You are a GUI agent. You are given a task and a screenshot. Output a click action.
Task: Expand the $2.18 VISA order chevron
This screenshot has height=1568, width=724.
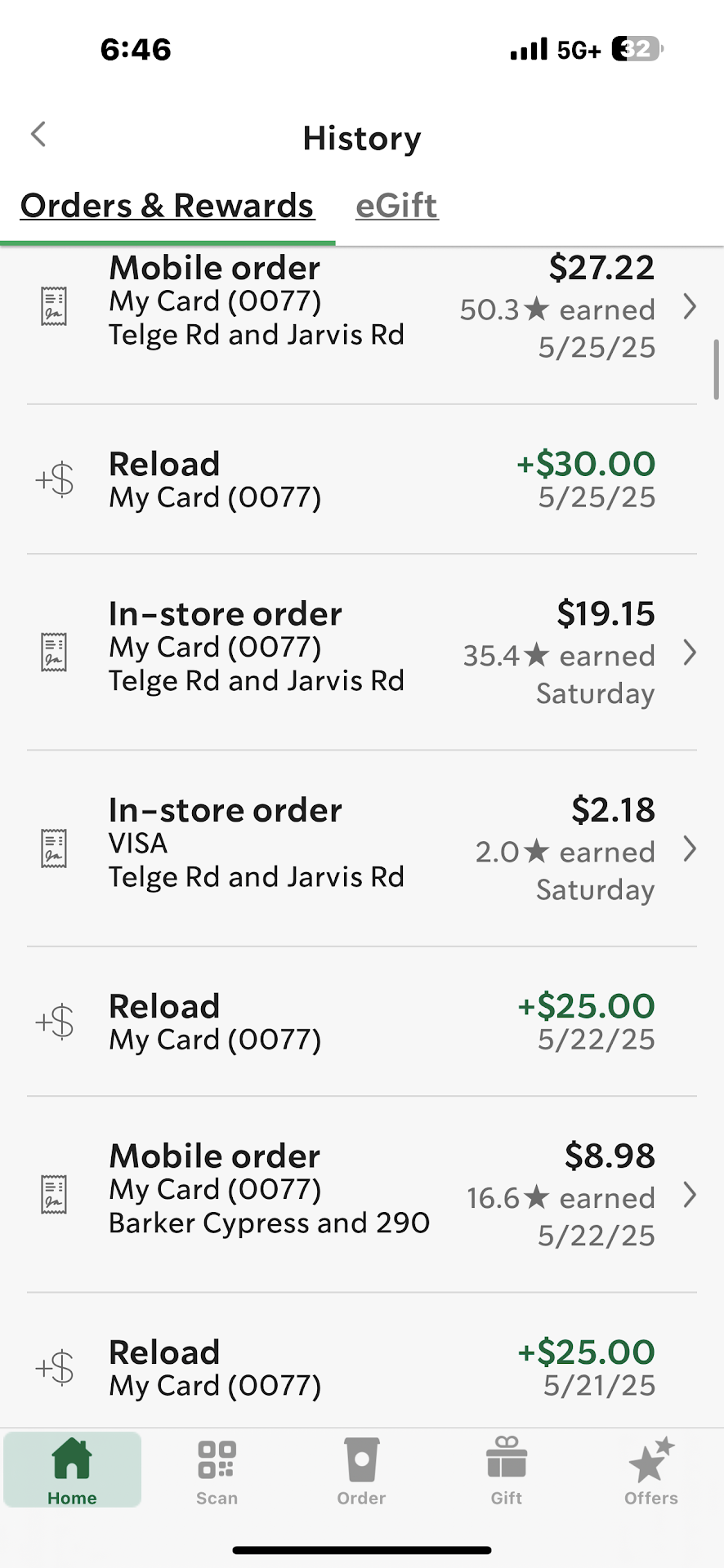click(x=690, y=849)
